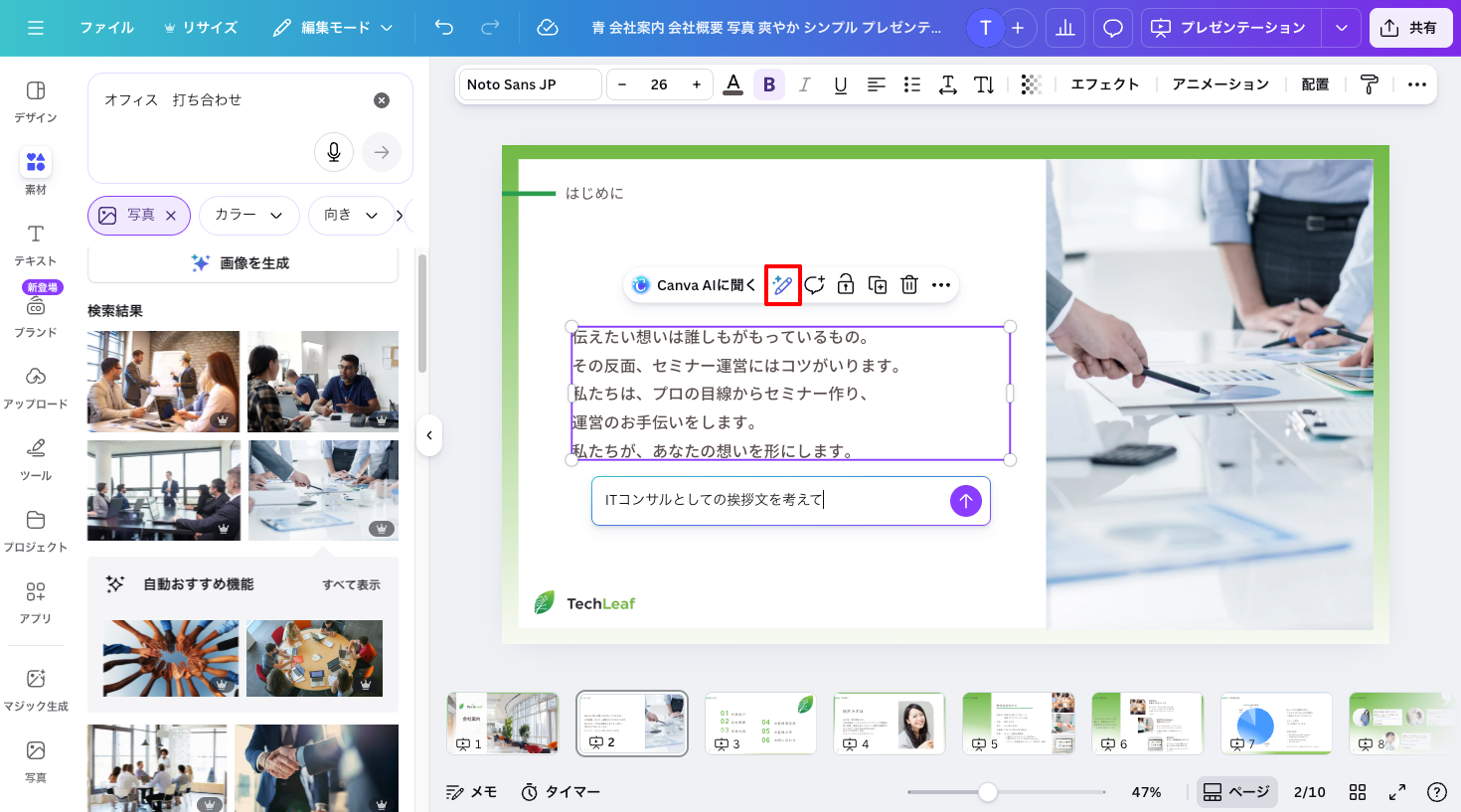
Task: Select slide 4 thumbnail with woman's portrait
Action: [x=889, y=724]
